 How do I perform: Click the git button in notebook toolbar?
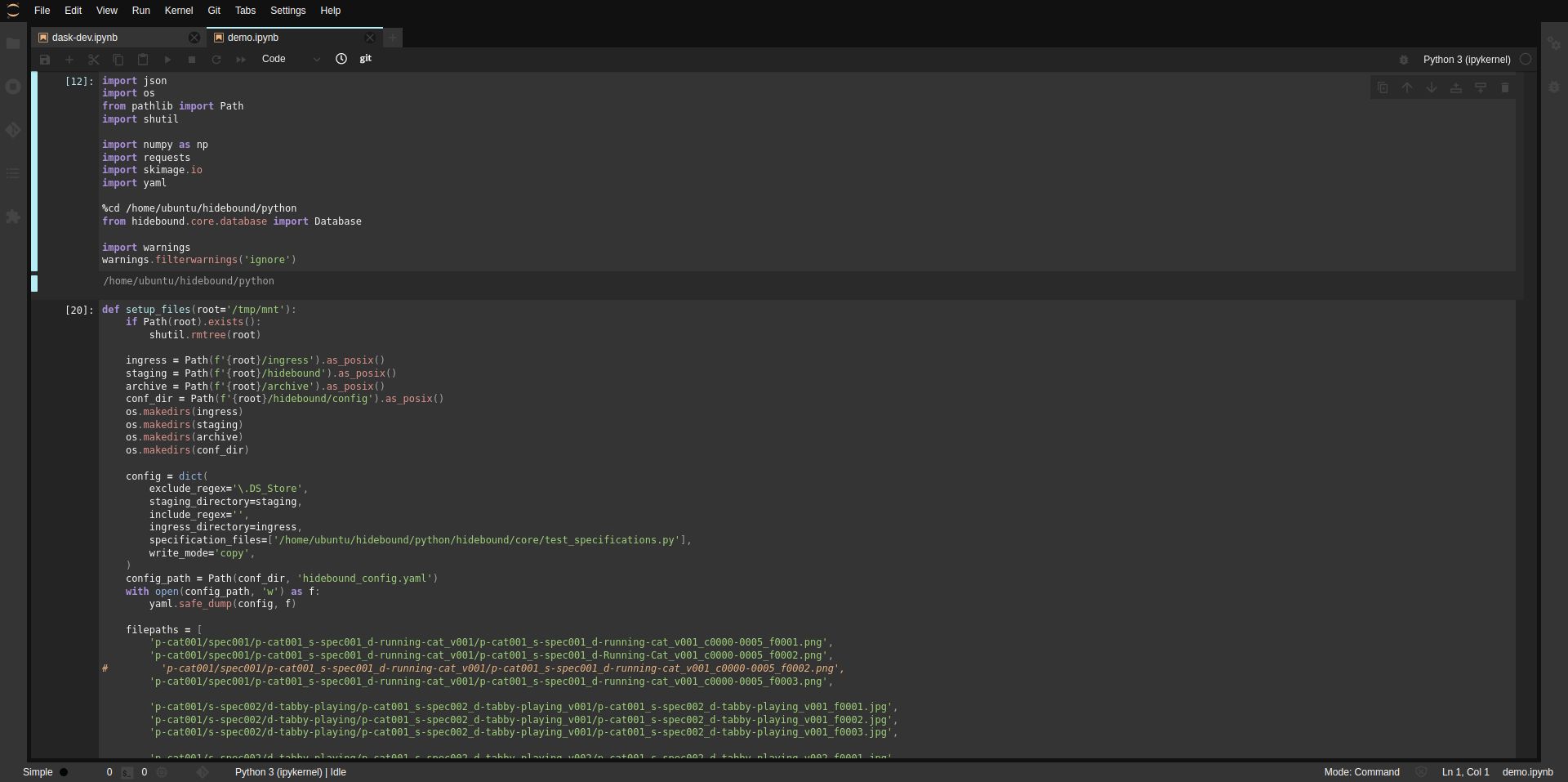[365, 59]
